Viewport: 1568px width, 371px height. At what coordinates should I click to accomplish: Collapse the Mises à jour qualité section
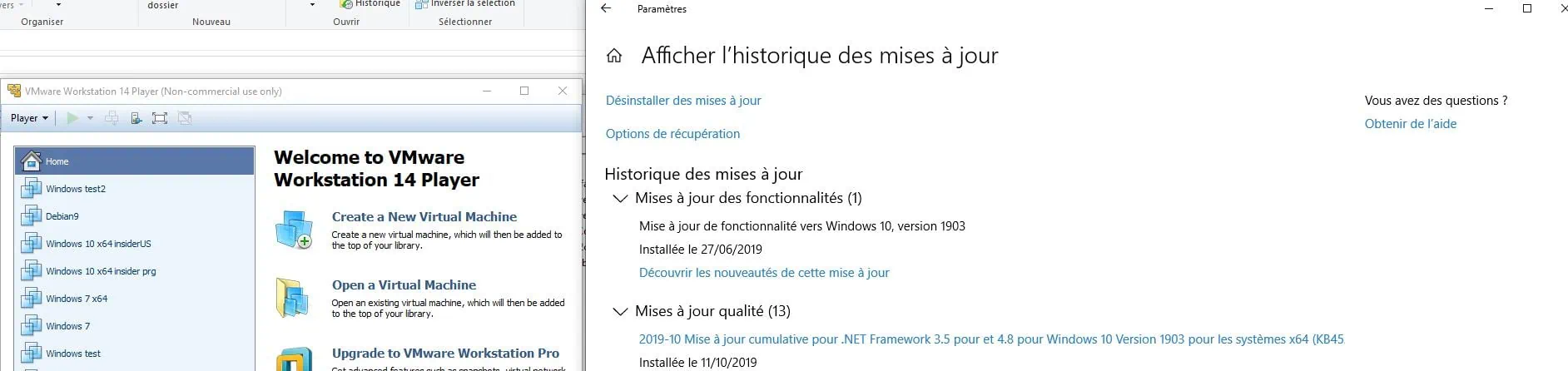point(619,312)
